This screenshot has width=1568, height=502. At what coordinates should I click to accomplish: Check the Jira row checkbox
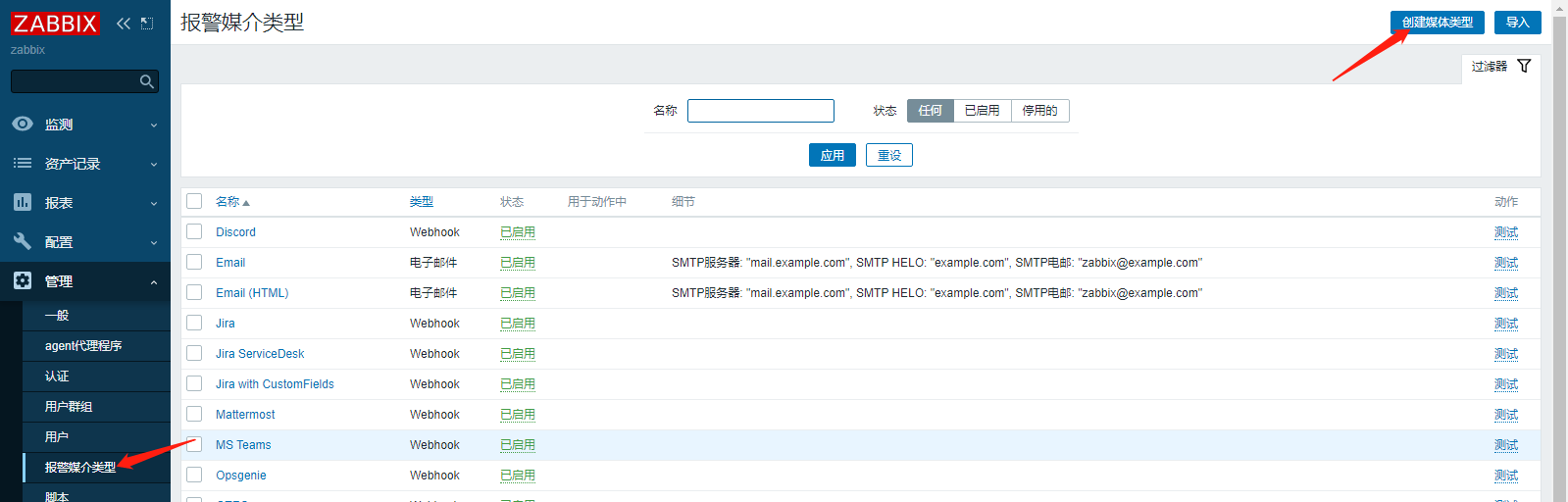pos(194,323)
